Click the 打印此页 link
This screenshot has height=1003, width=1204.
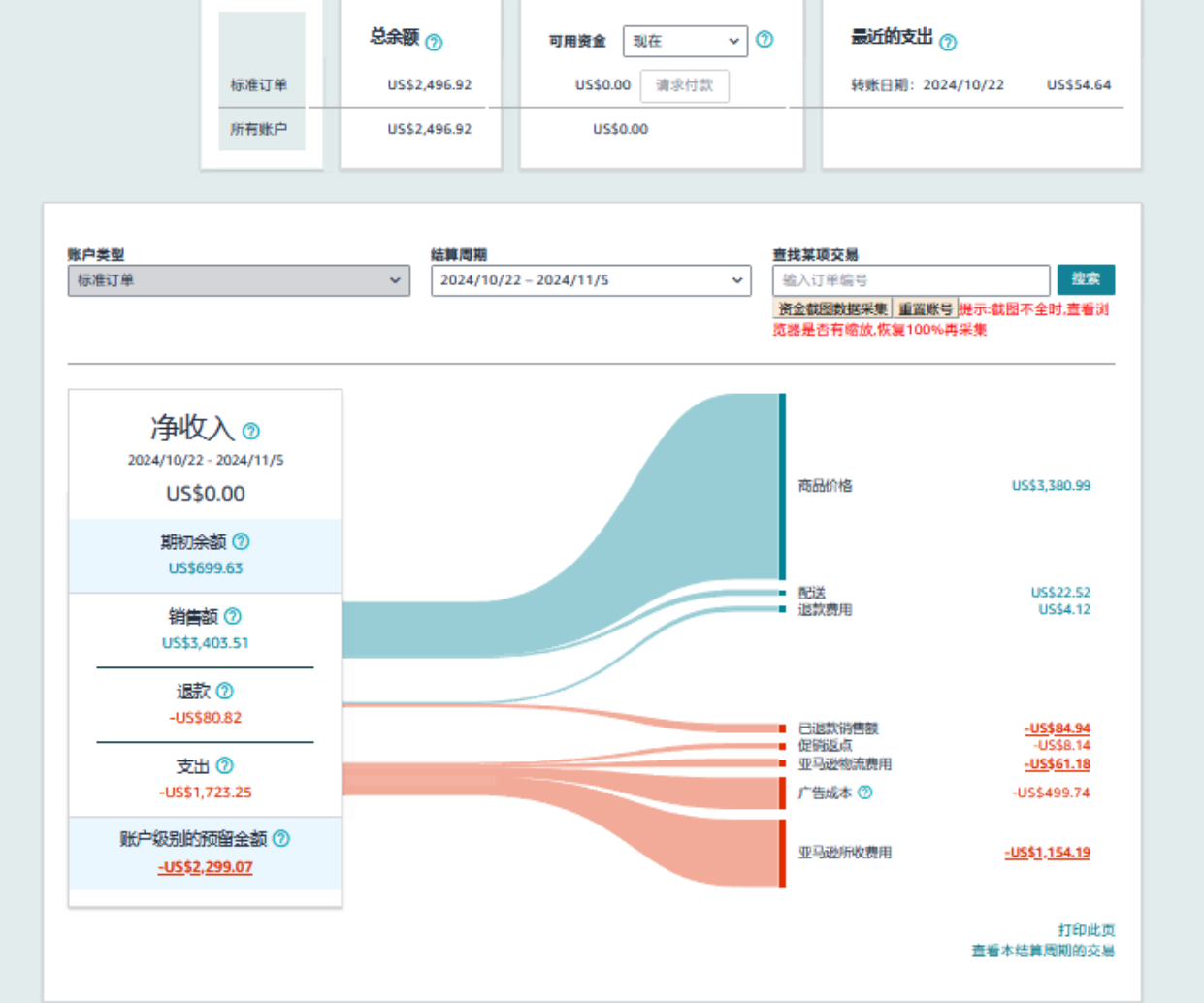[x=1086, y=930]
